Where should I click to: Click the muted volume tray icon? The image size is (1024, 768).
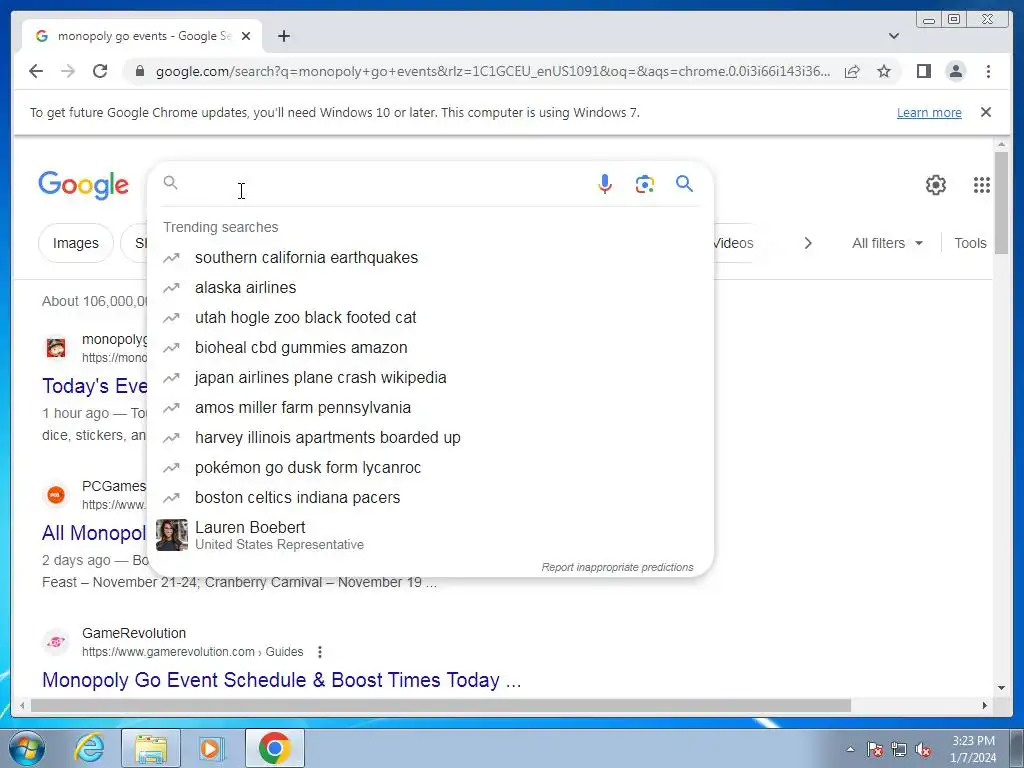(x=923, y=750)
